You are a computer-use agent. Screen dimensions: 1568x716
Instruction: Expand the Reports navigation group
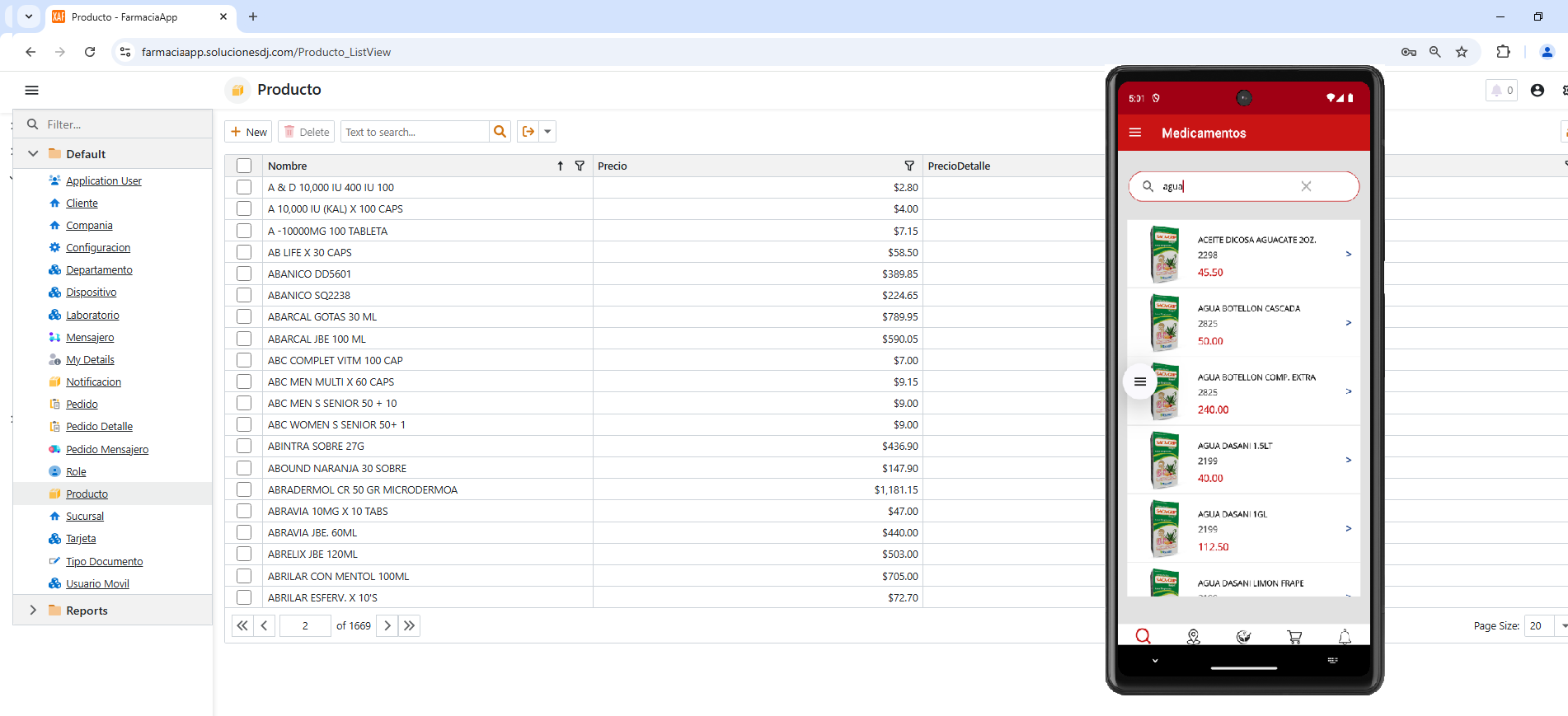(33, 610)
